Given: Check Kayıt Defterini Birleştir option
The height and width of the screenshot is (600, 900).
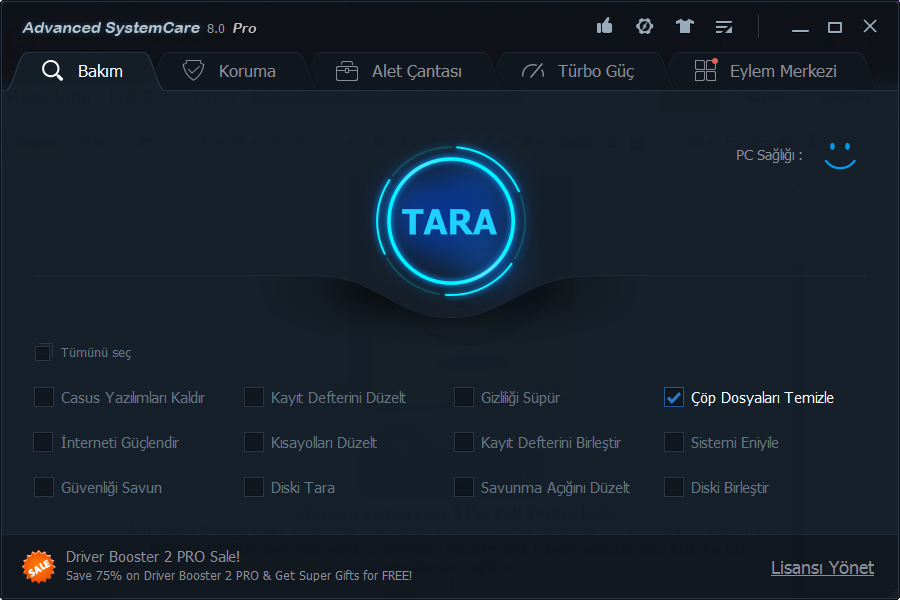Looking at the screenshot, I should pyautogui.click(x=464, y=442).
